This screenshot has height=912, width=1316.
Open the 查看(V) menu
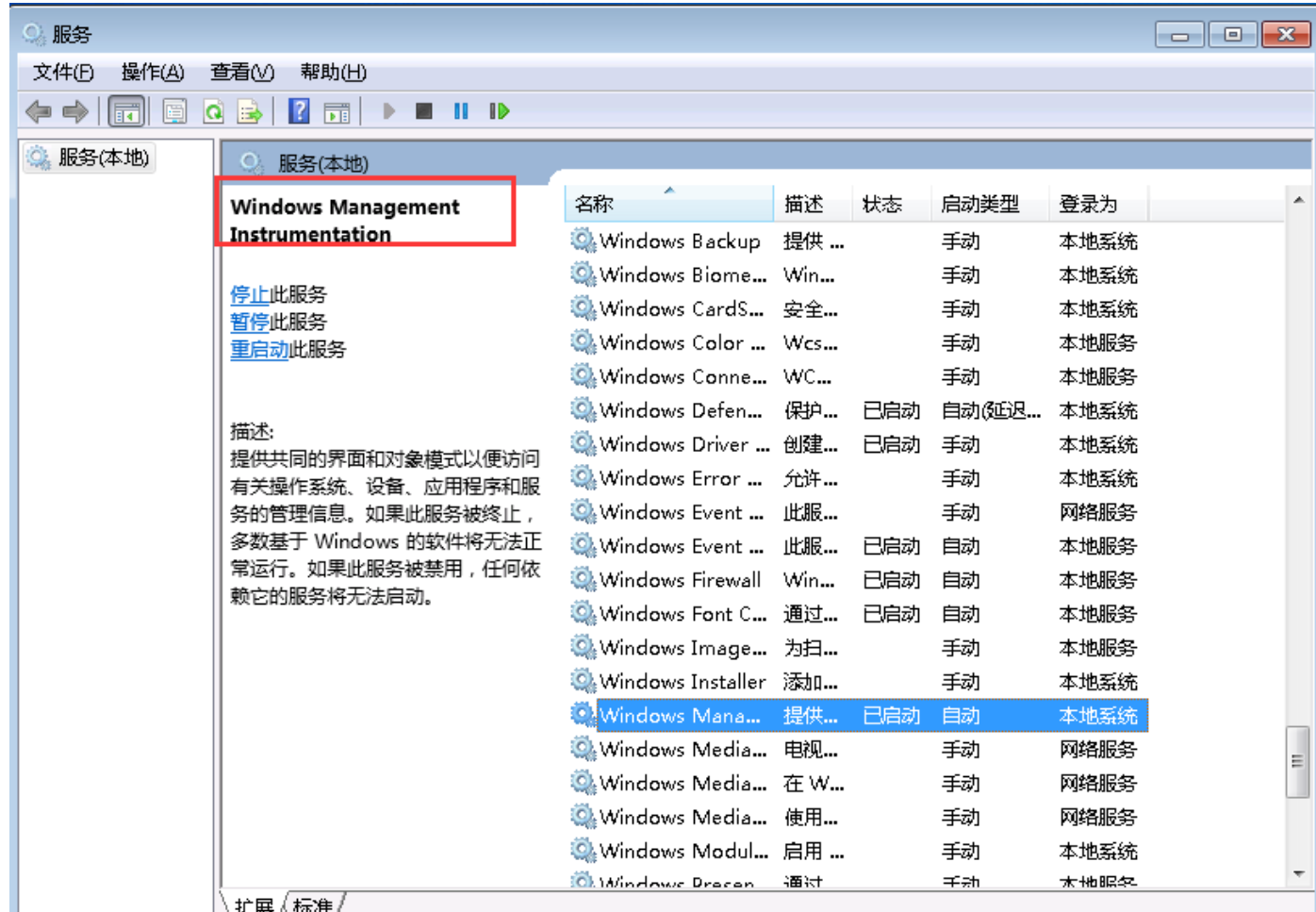point(242,72)
